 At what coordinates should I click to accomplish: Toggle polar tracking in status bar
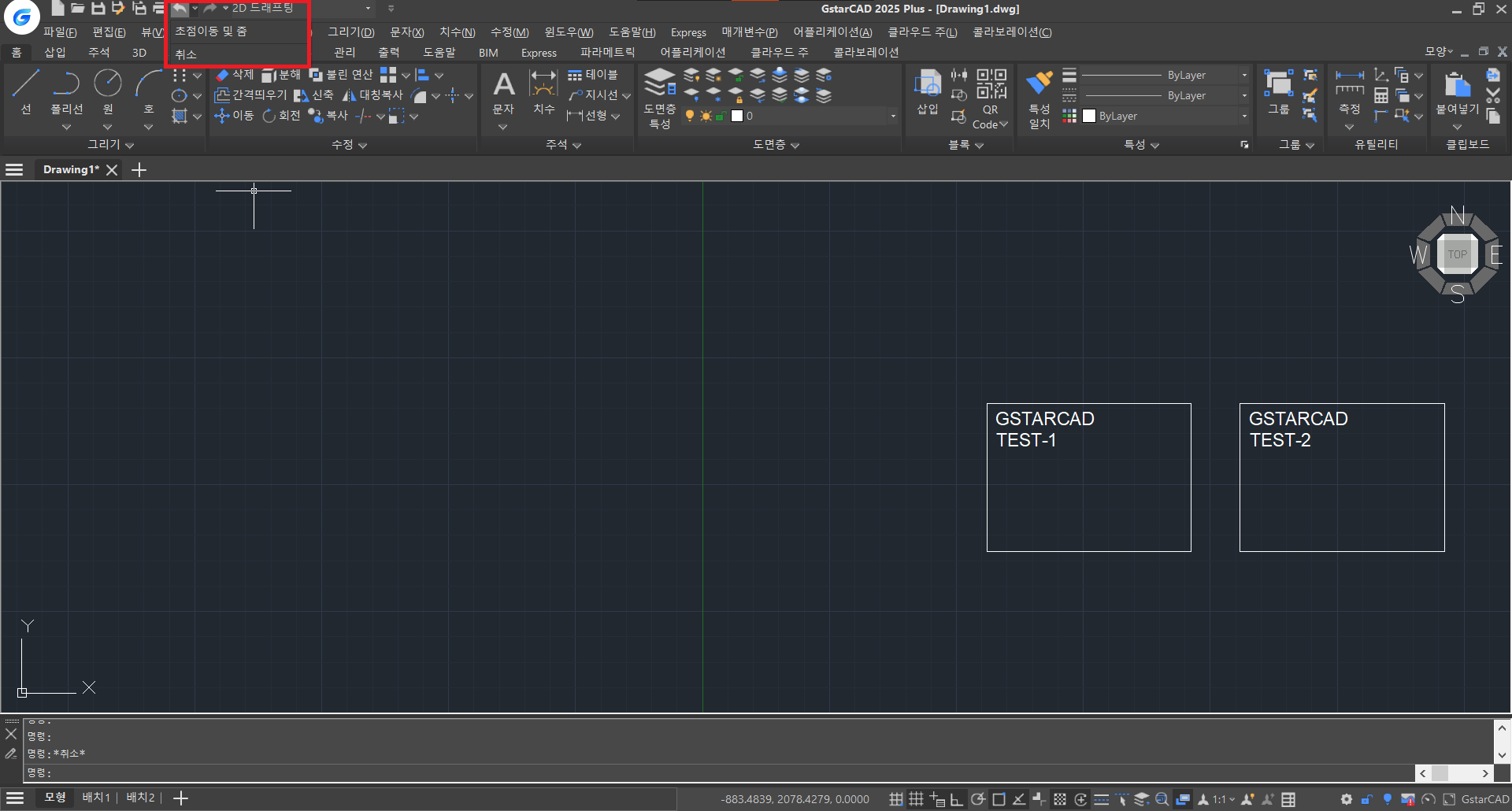coord(978,799)
